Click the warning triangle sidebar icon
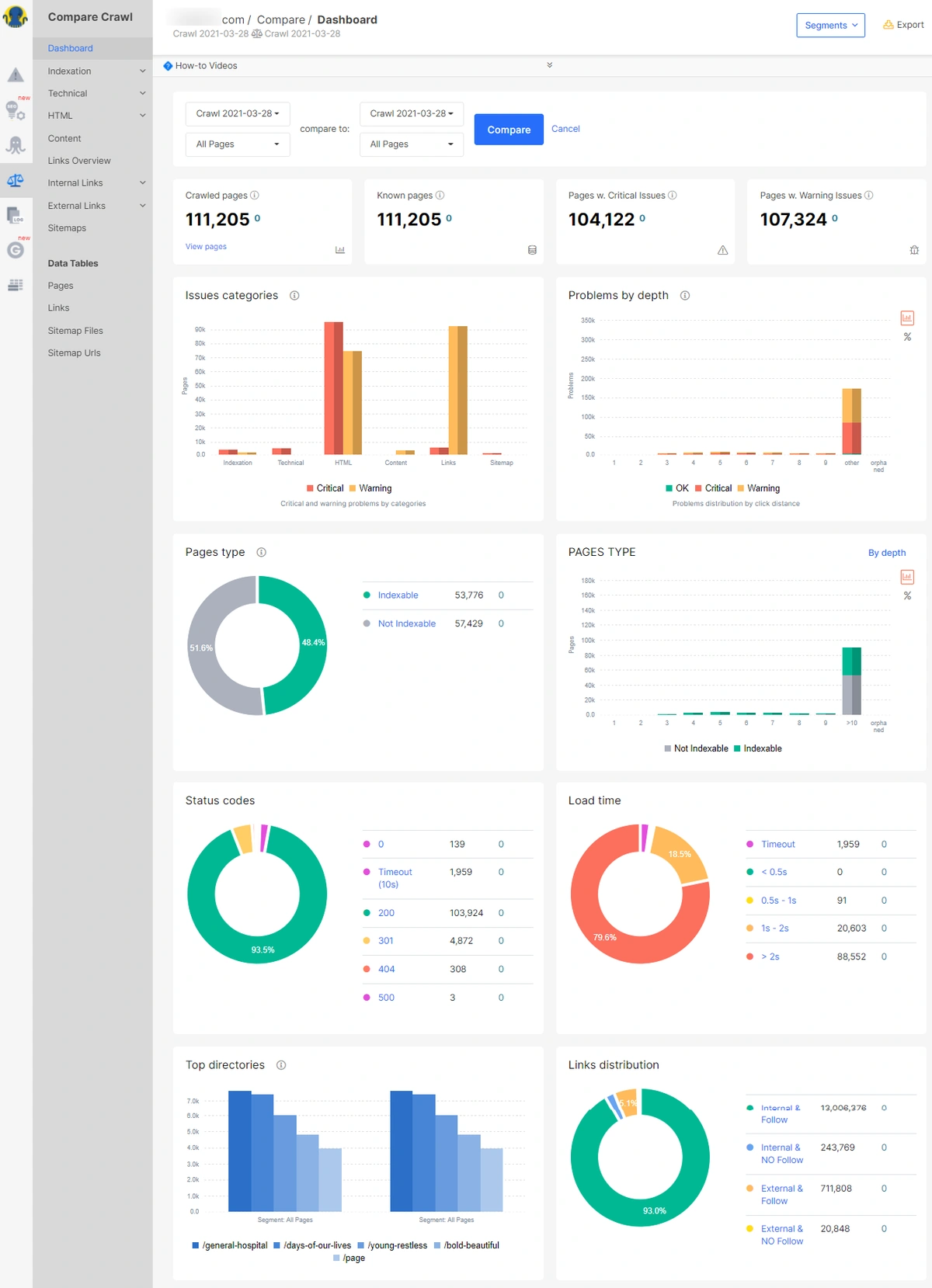932x1288 pixels. [16, 75]
